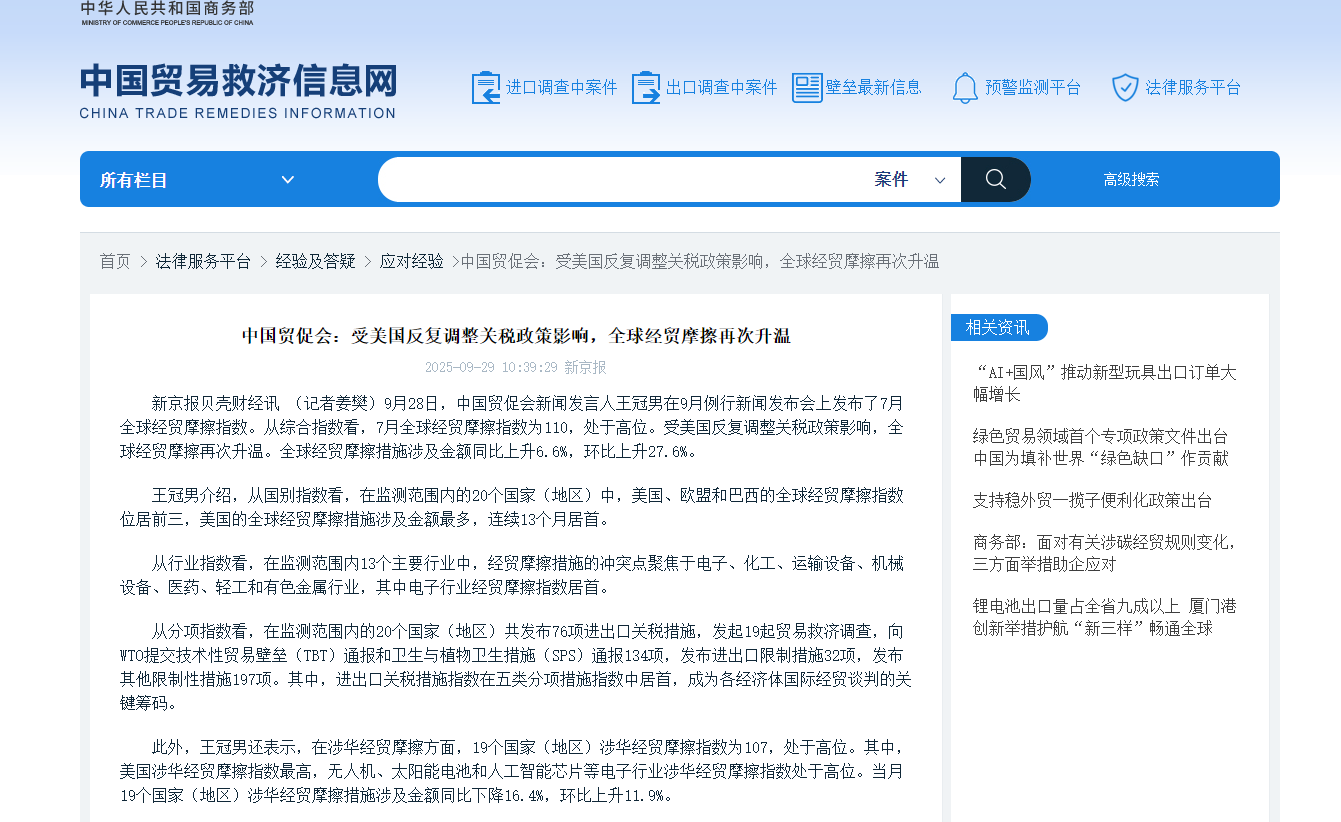Open the 支持稳外贸一揽子便利化政策出台 article
The height and width of the screenshot is (822, 1341).
pos(1092,501)
